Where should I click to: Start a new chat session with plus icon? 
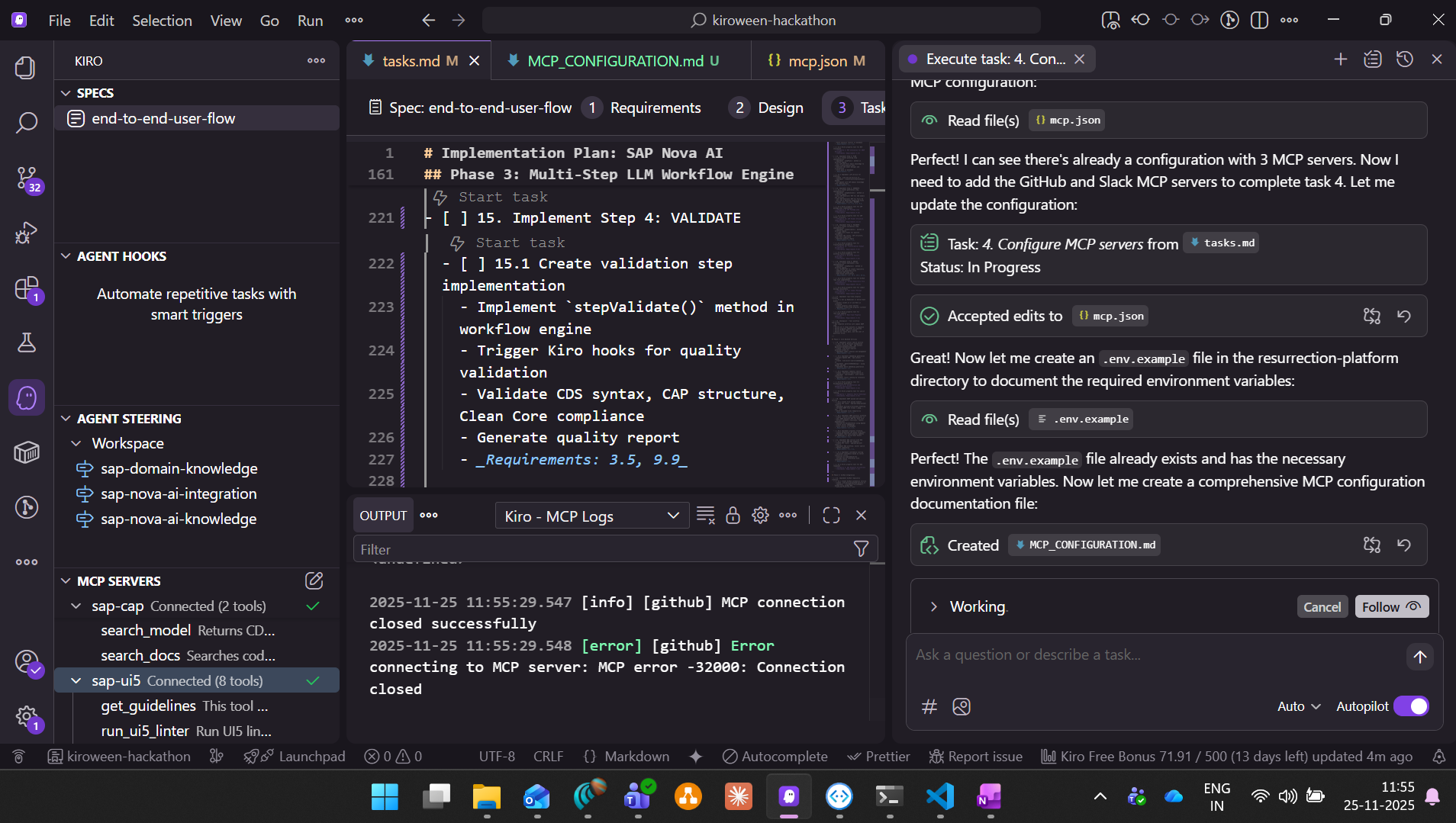[1340, 59]
